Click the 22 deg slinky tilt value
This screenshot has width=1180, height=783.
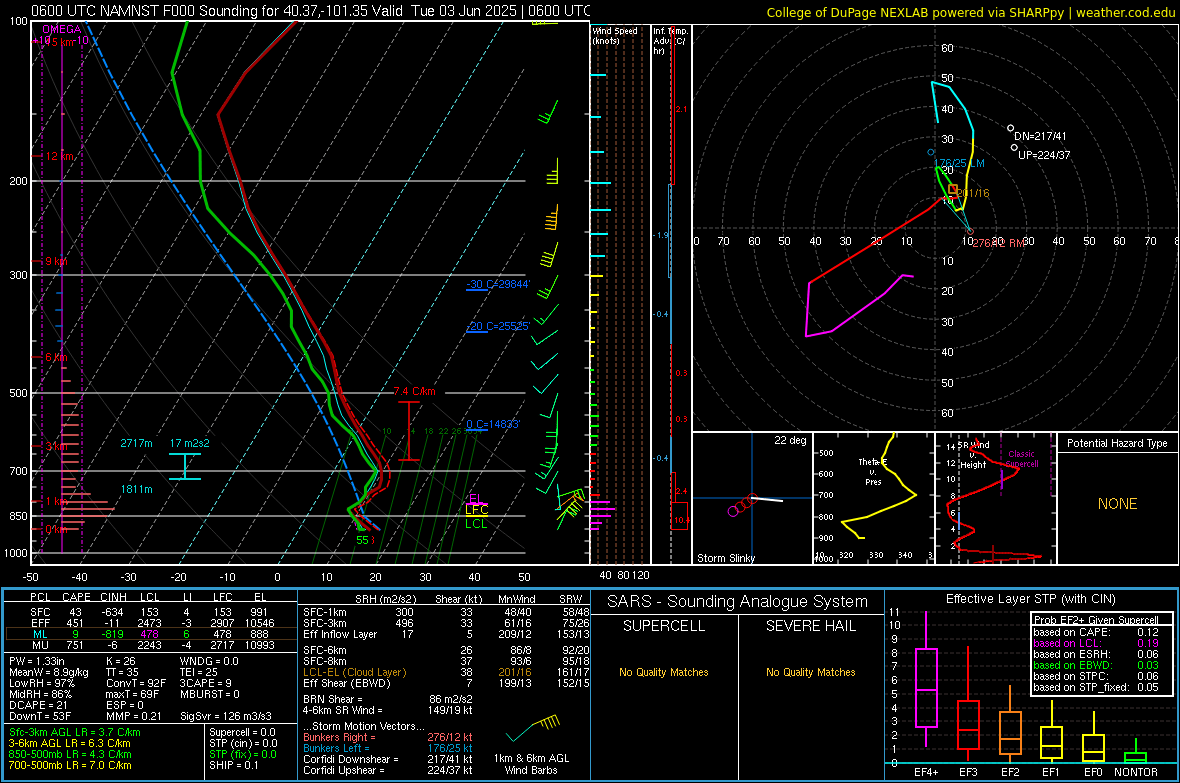[790, 440]
